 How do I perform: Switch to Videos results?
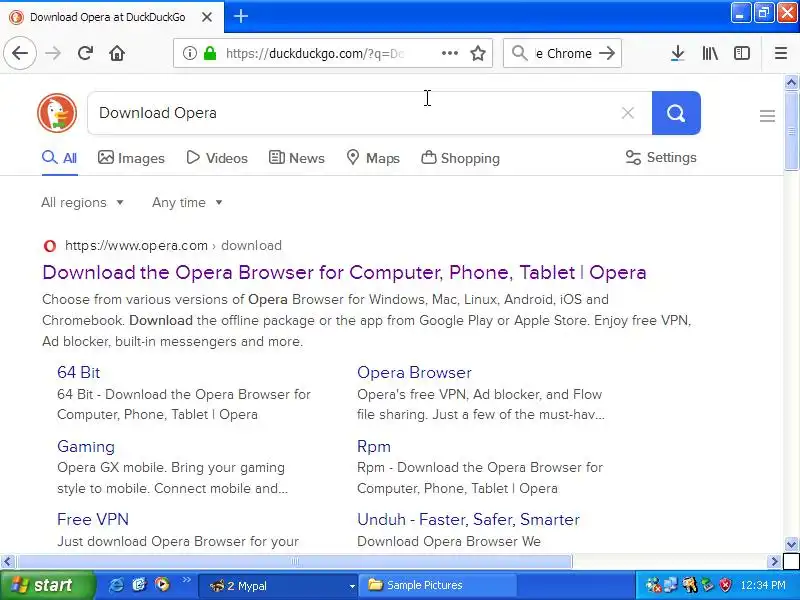[217, 158]
